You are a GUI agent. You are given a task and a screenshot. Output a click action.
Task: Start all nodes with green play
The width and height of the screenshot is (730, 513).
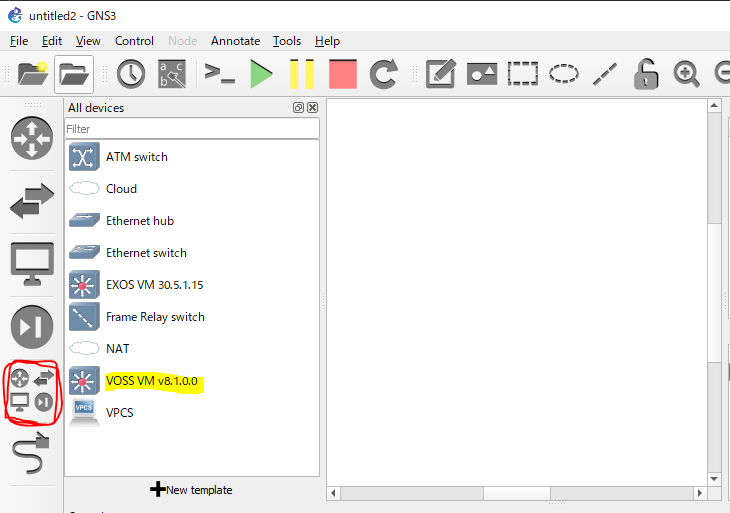tap(261, 74)
